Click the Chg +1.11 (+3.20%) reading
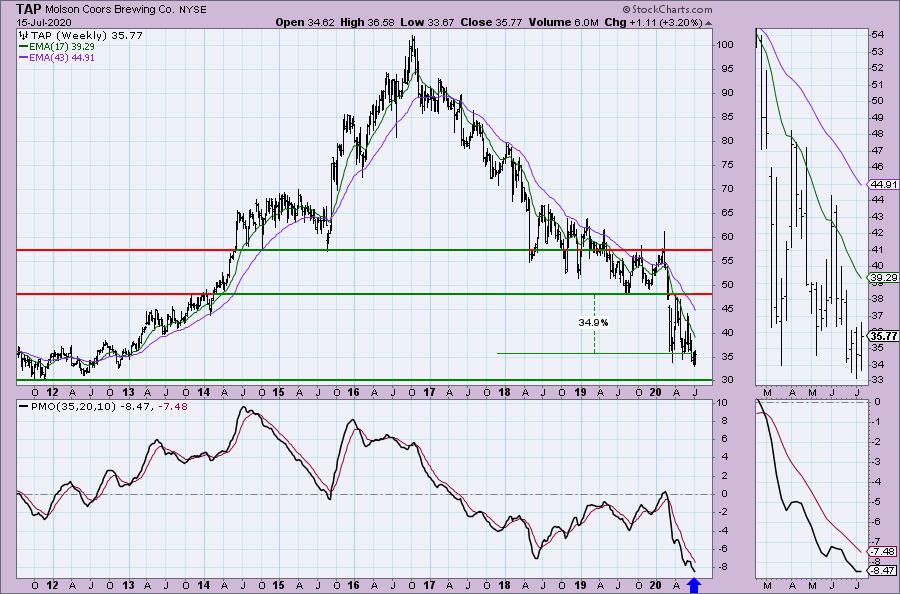 [x=653, y=22]
